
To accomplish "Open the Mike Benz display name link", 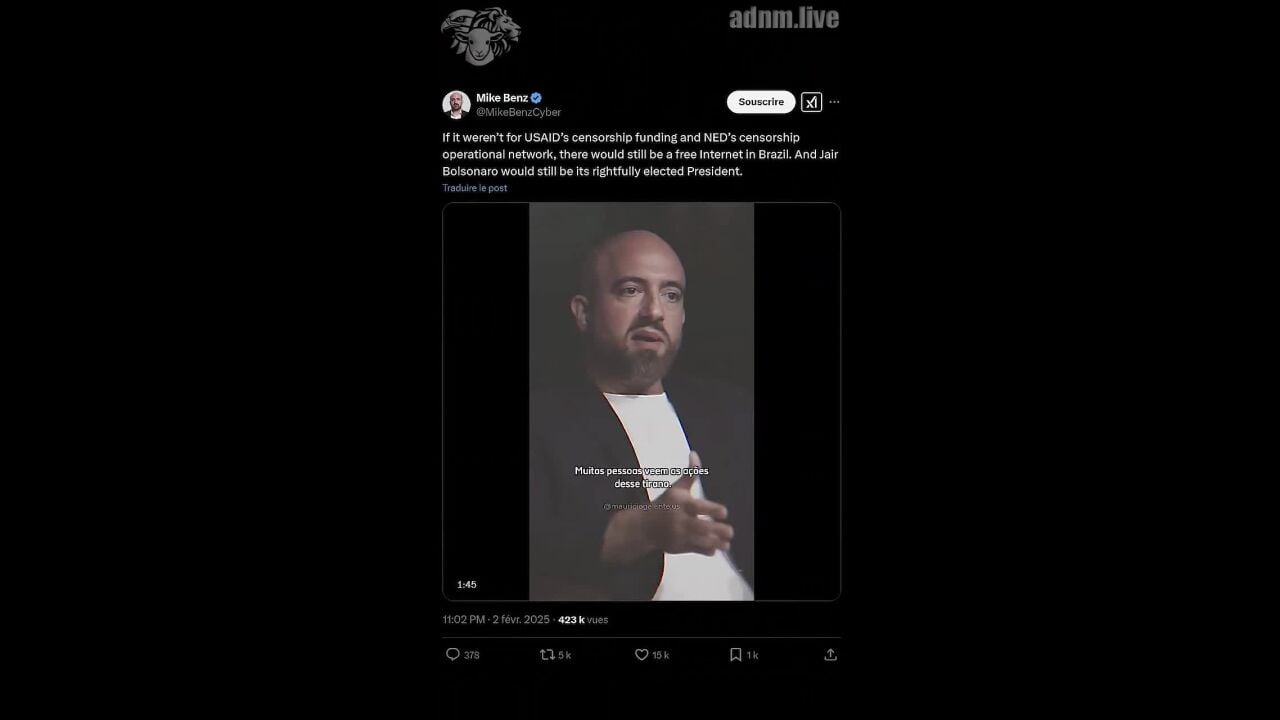I will 502,98.
